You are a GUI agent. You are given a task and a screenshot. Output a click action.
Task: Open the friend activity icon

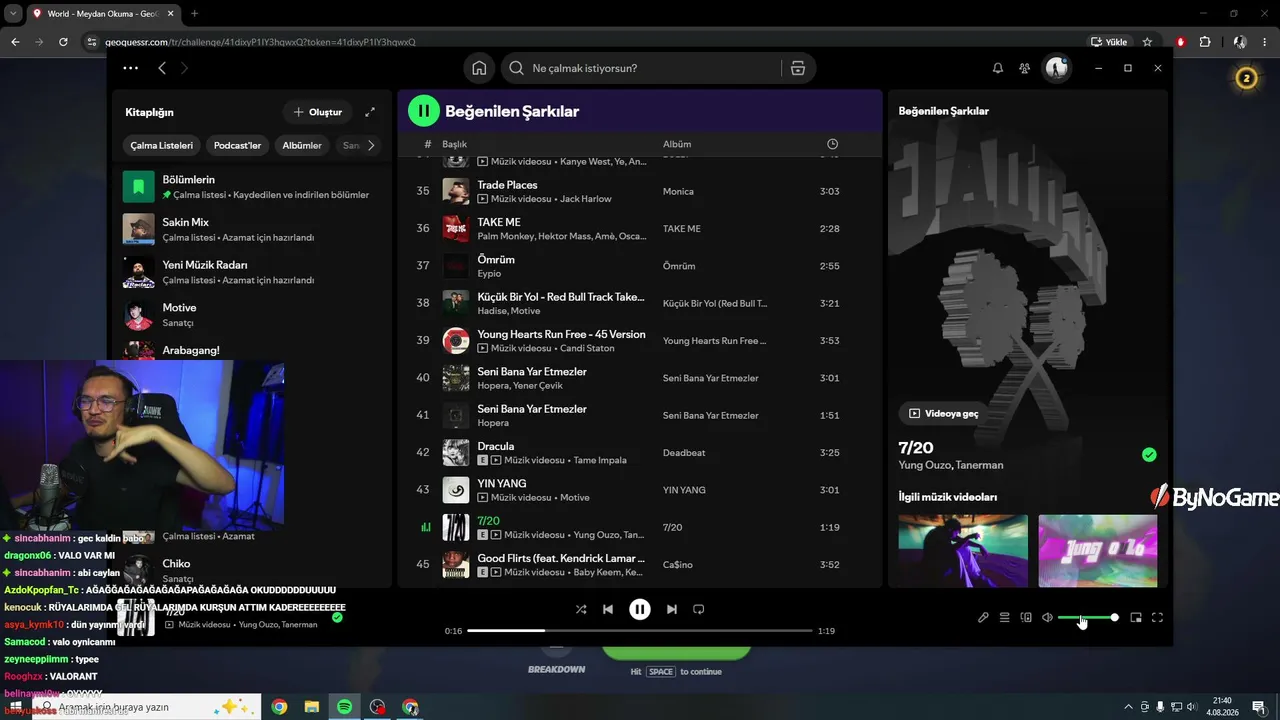(x=1025, y=68)
